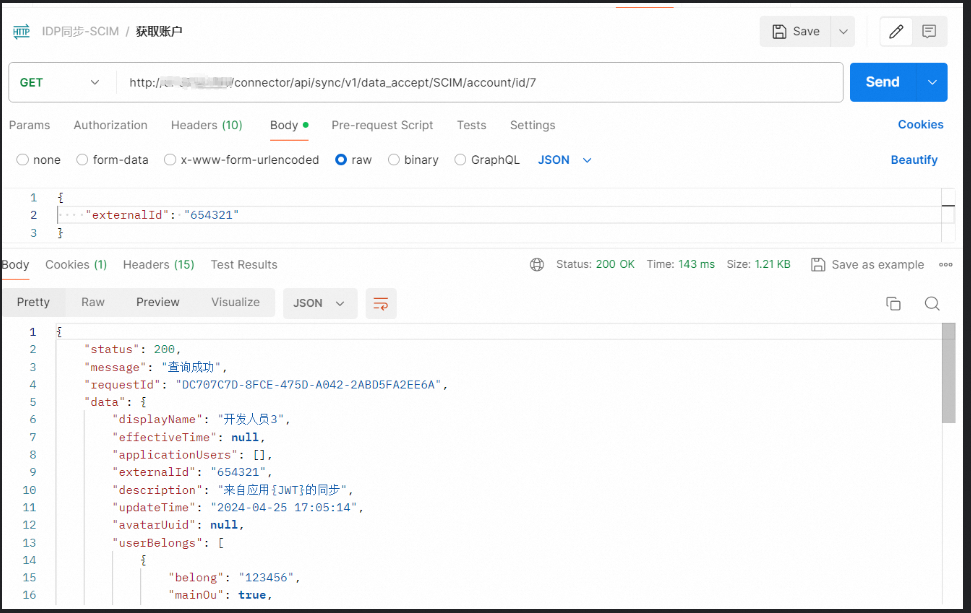Click the globe network icon
This screenshot has height=613, width=971.
pos(537,265)
